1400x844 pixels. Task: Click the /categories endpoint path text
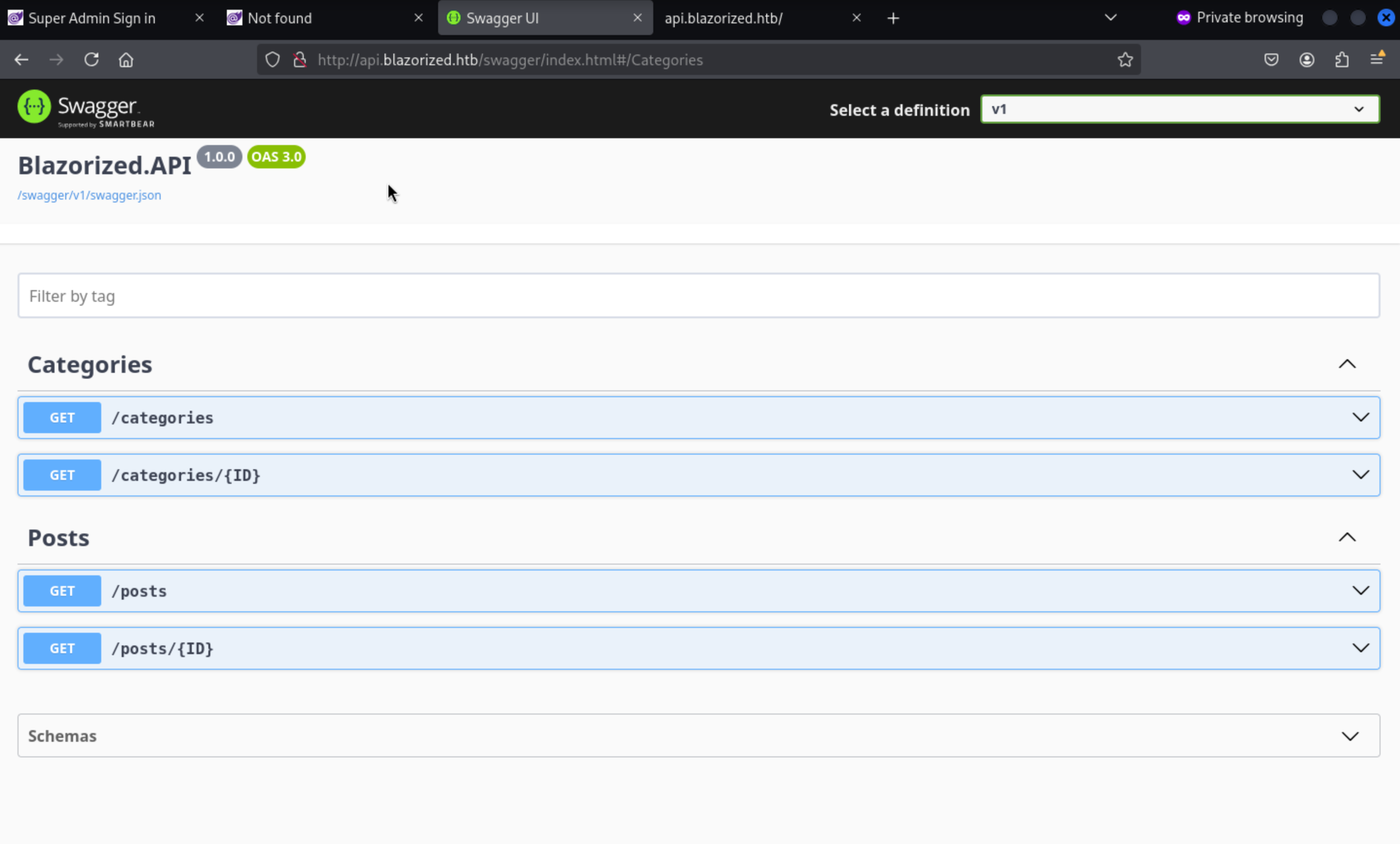163,418
